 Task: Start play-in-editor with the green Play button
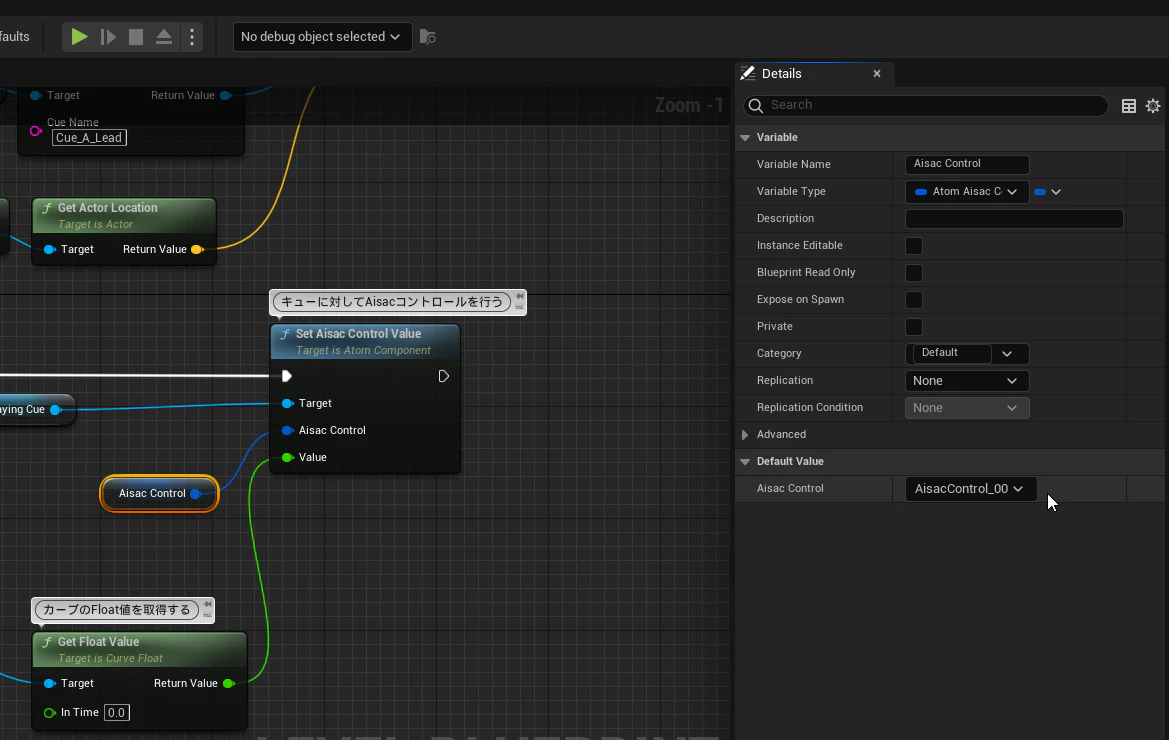79,37
